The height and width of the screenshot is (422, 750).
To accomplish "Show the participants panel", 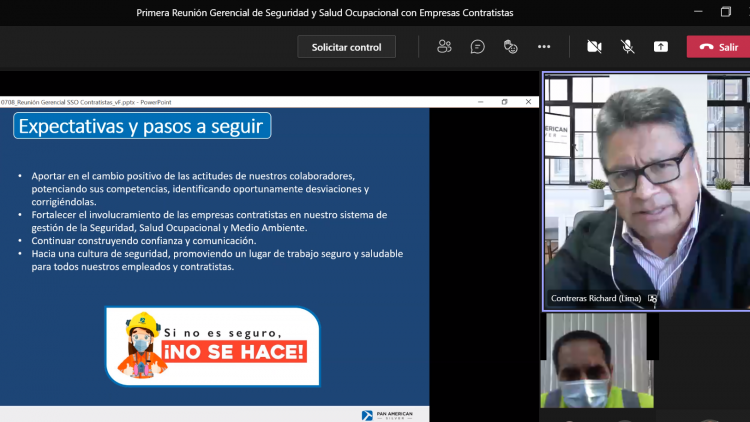I will point(444,47).
